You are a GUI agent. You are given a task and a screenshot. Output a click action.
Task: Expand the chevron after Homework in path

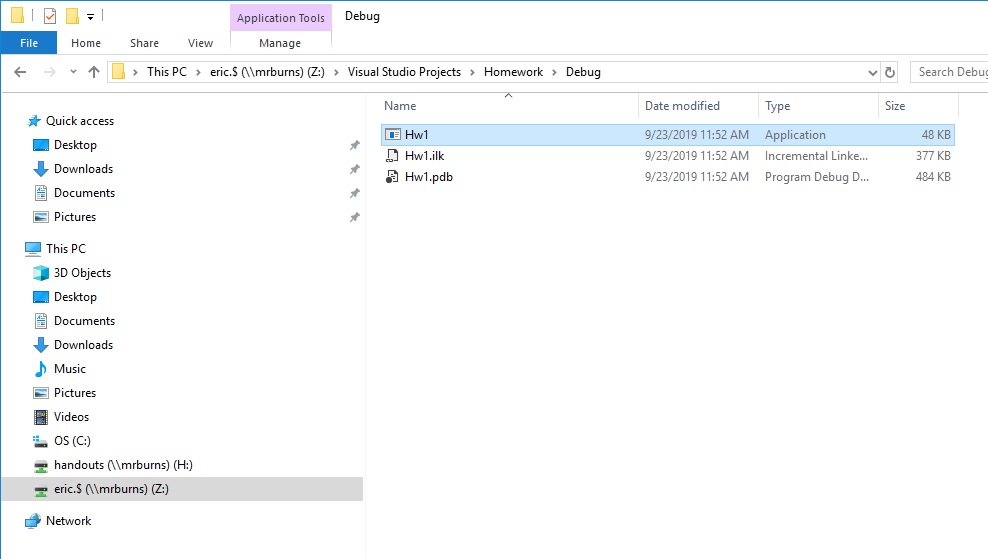point(554,72)
